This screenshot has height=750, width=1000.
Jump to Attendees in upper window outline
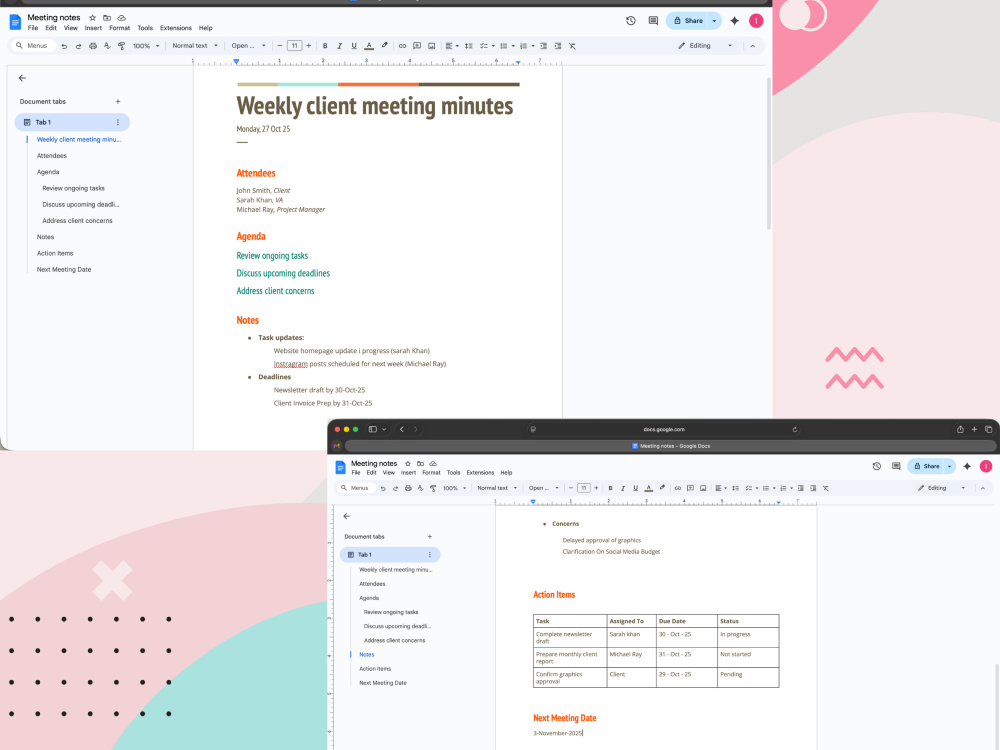[52, 156]
